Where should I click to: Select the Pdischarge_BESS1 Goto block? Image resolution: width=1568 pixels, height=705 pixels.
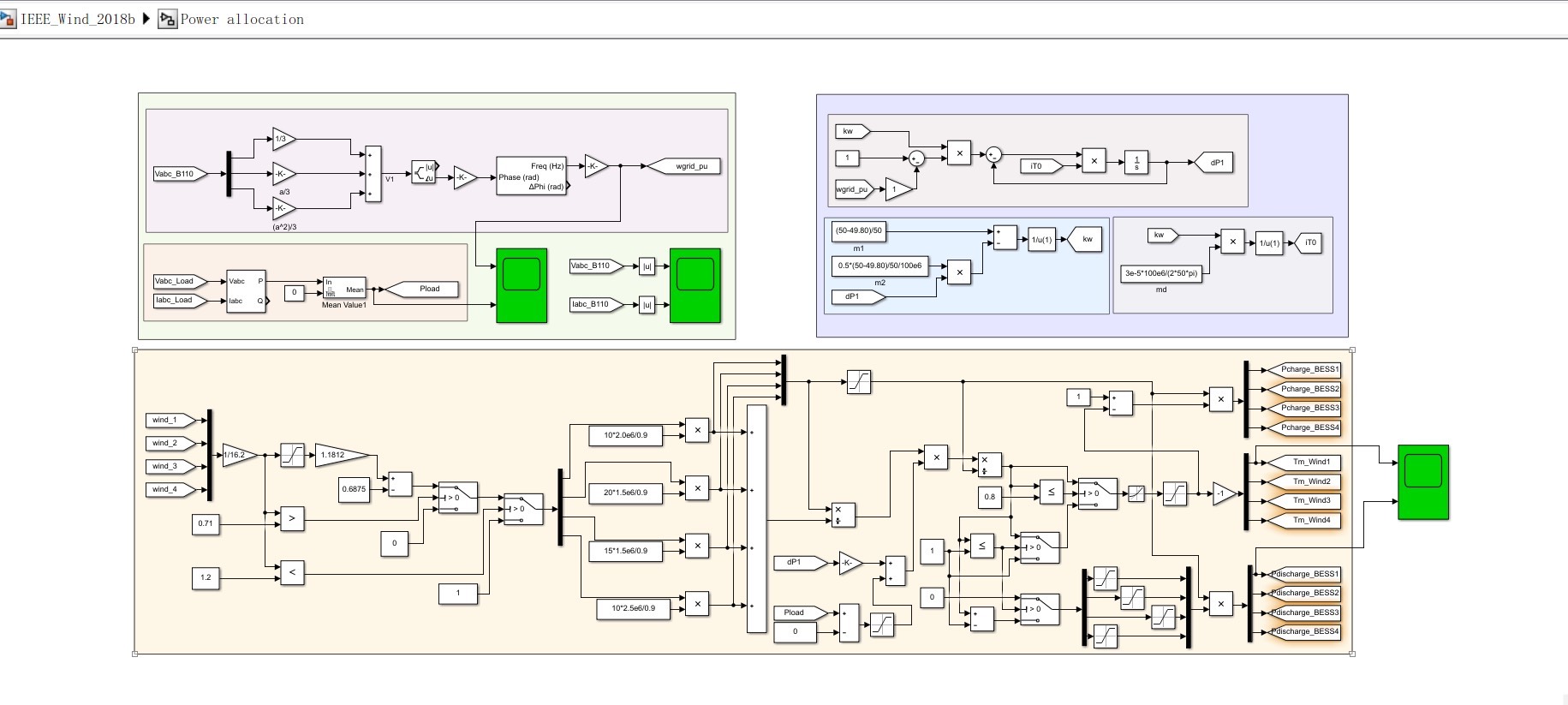(x=1305, y=574)
